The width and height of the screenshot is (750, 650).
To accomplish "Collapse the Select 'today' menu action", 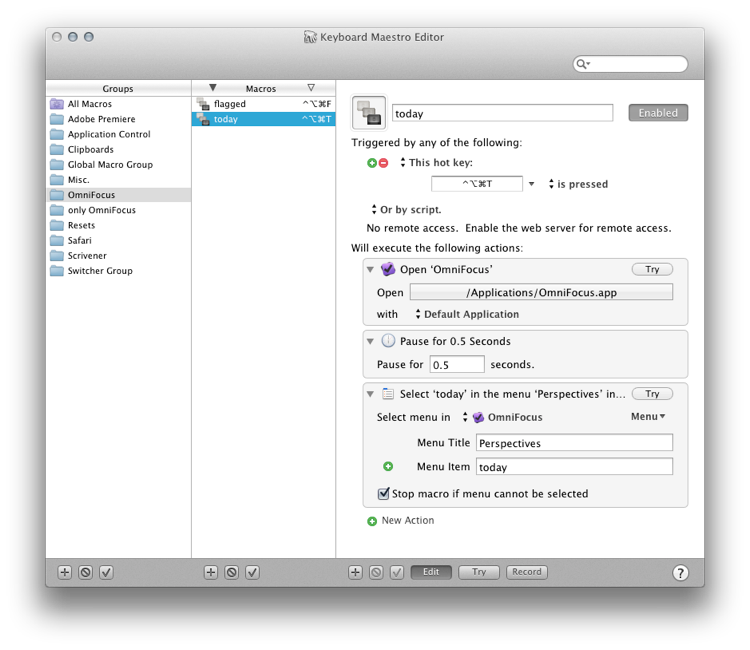I will (370, 394).
